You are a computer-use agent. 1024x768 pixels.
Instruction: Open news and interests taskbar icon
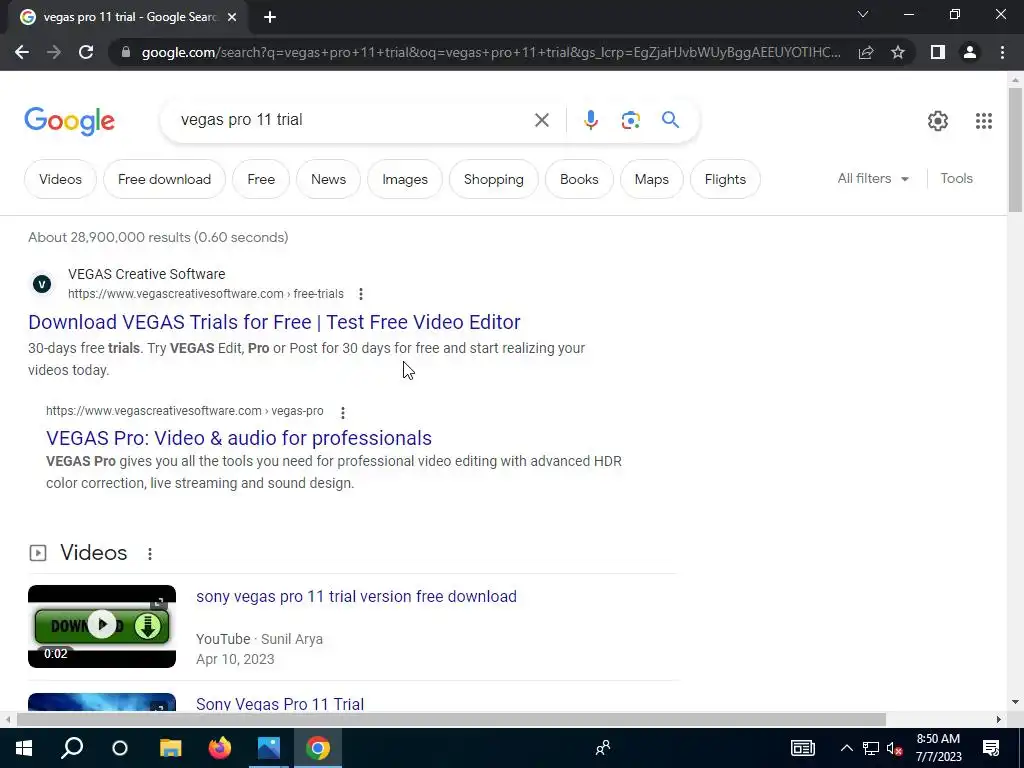803,748
